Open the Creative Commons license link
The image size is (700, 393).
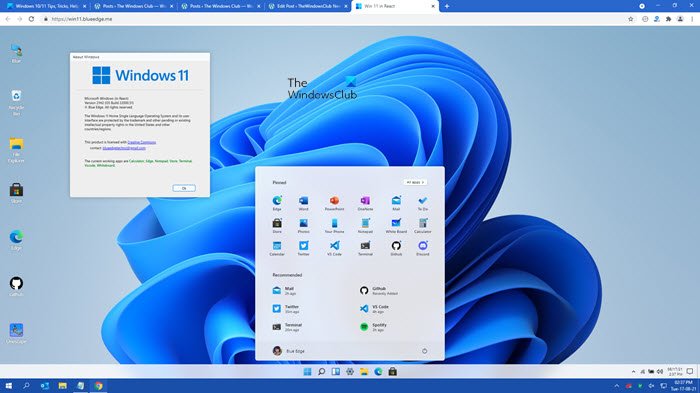tap(142, 142)
